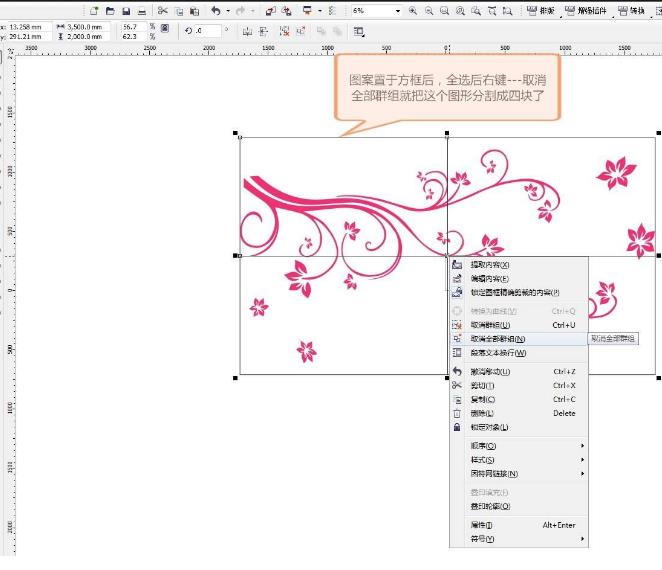Click the rotation angle input field
The image size is (662, 570).
coord(207,31)
